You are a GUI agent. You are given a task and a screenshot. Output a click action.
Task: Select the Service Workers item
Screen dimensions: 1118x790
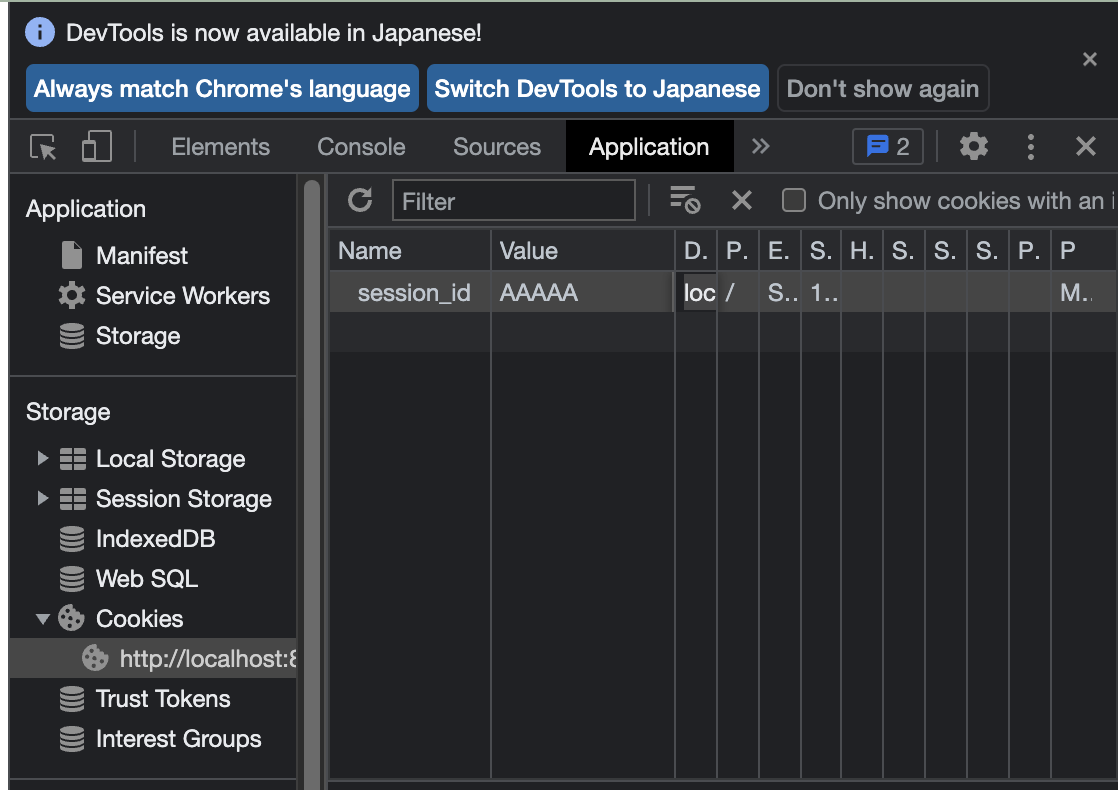[182, 296]
